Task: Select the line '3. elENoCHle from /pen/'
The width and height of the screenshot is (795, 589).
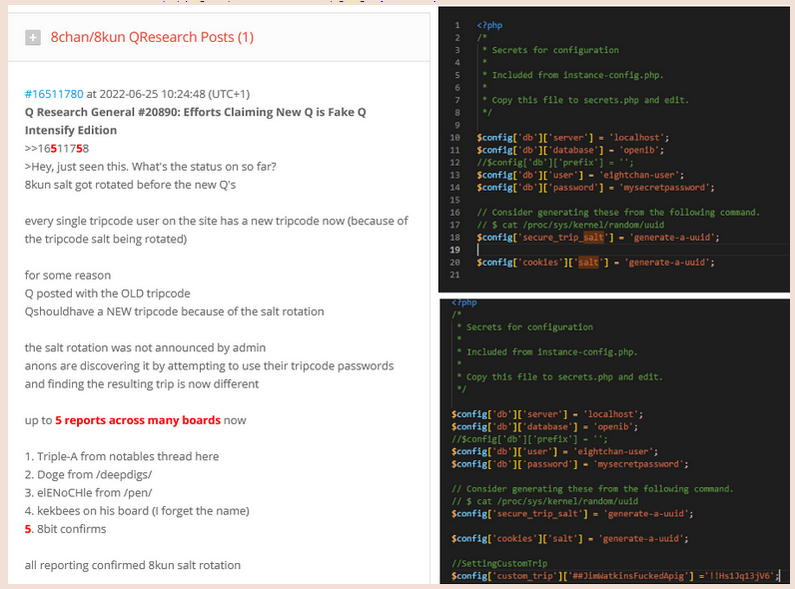Action: [x=88, y=493]
